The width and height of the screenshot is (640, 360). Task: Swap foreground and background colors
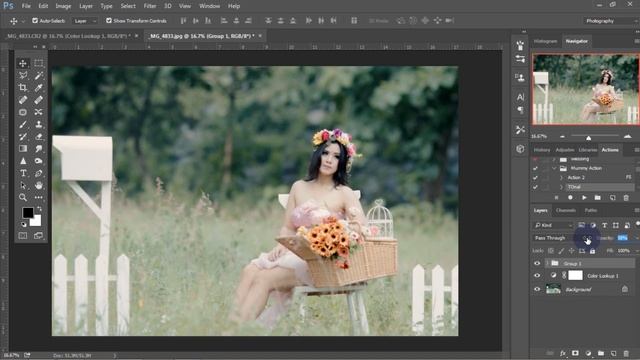[x=39, y=209]
